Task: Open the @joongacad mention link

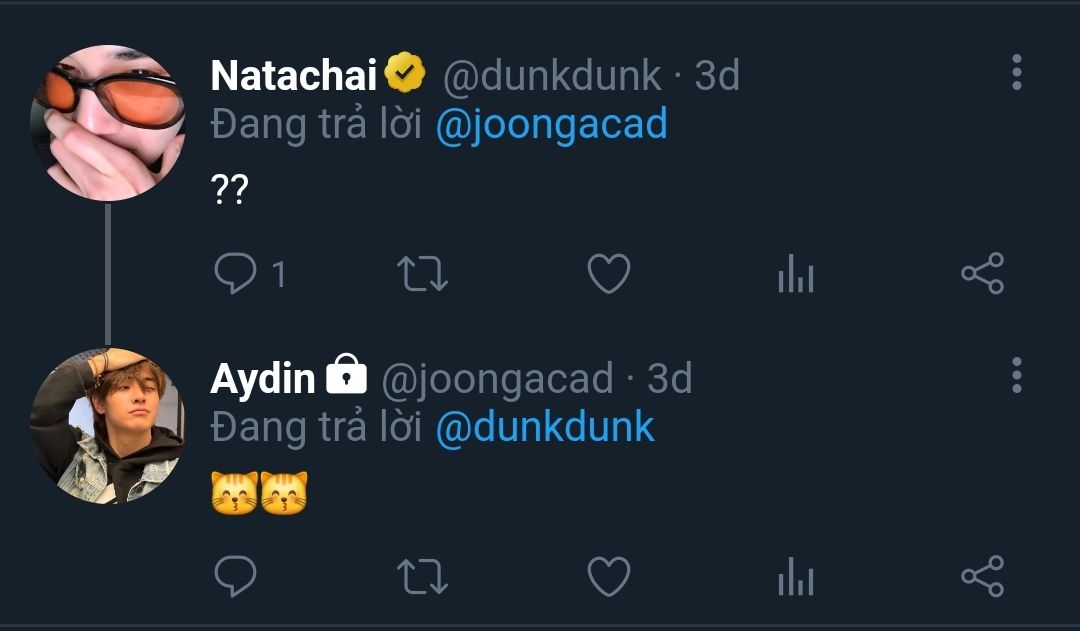Action: click(x=551, y=125)
